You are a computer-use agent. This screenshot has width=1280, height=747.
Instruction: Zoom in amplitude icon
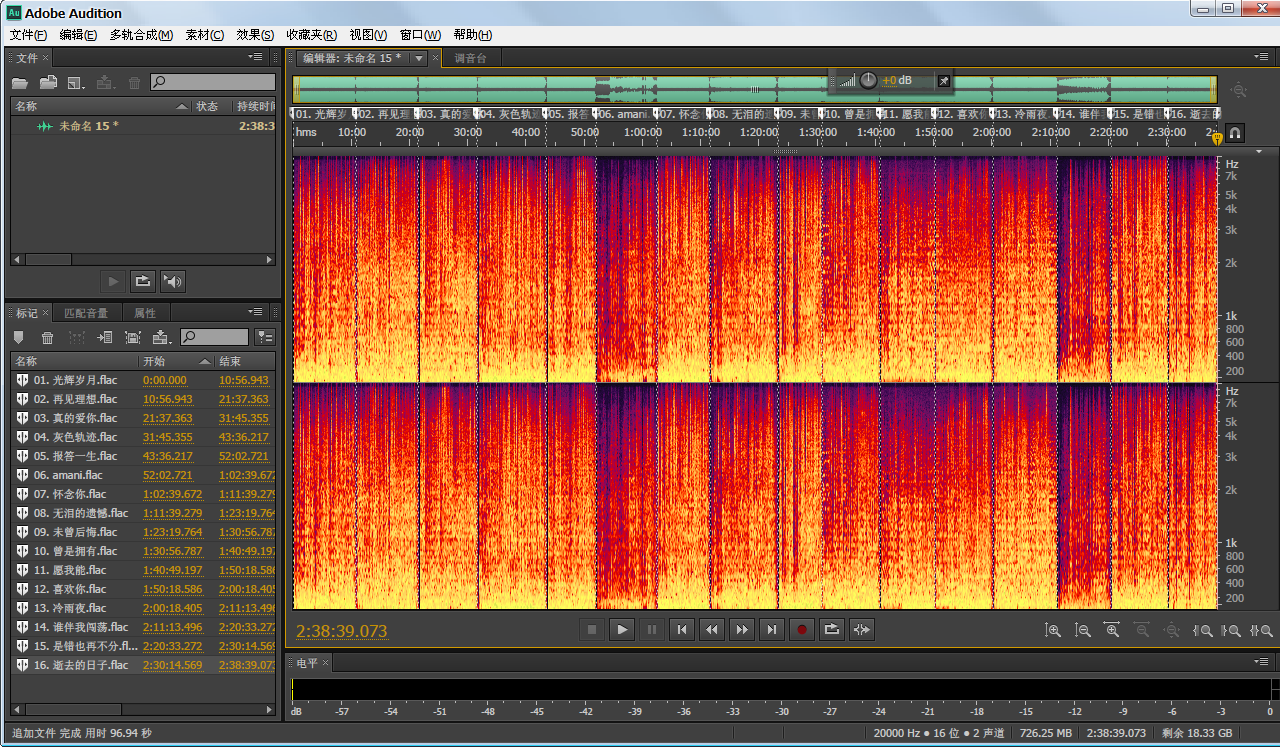pos(1052,631)
